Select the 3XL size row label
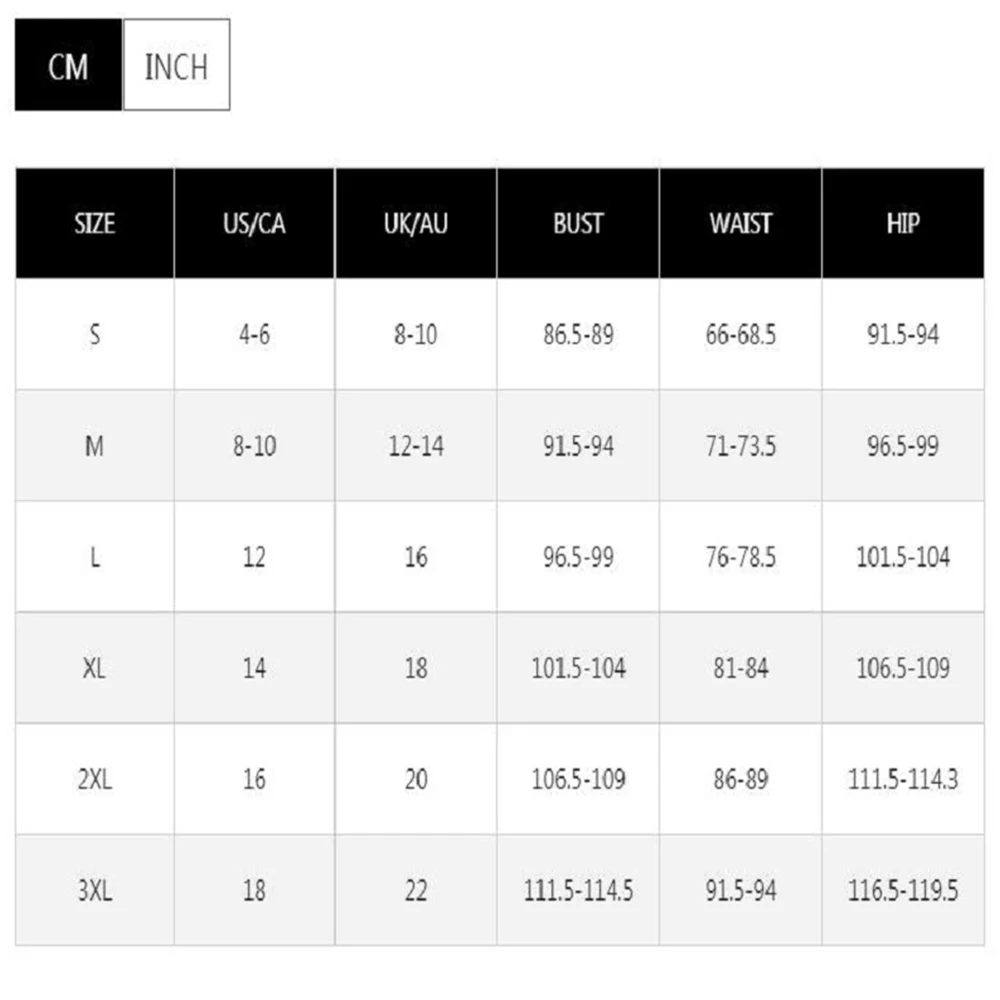 (94, 890)
